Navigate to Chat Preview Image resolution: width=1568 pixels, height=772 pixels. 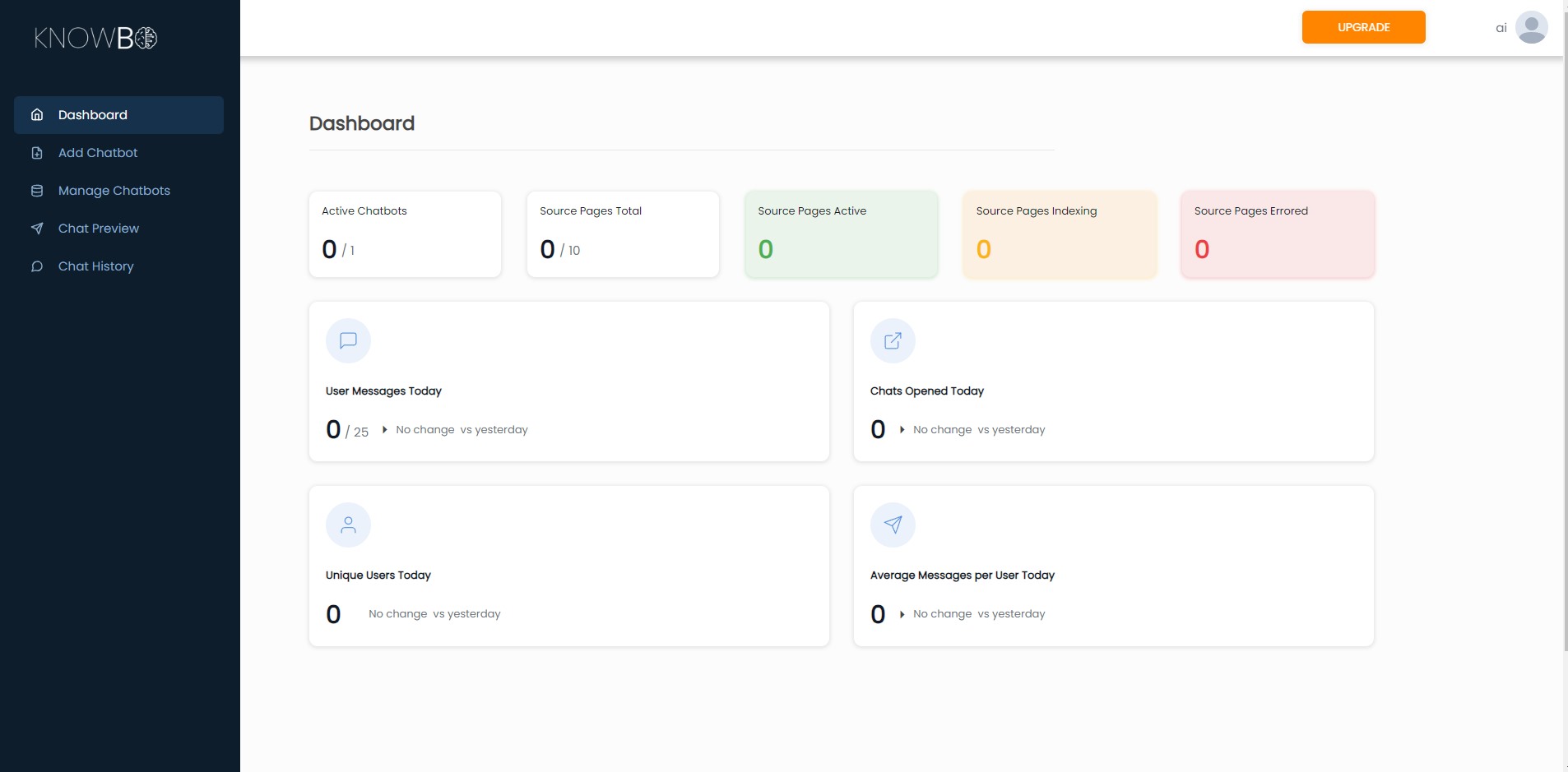[118, 229]
